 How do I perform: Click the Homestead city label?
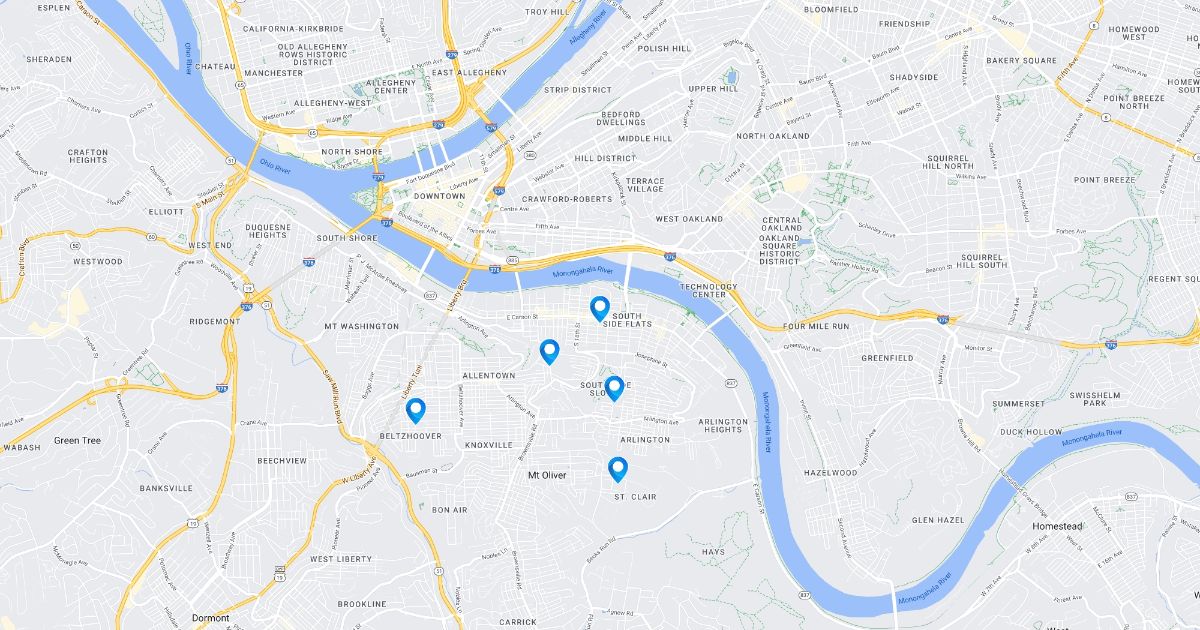click(1057, 526)
